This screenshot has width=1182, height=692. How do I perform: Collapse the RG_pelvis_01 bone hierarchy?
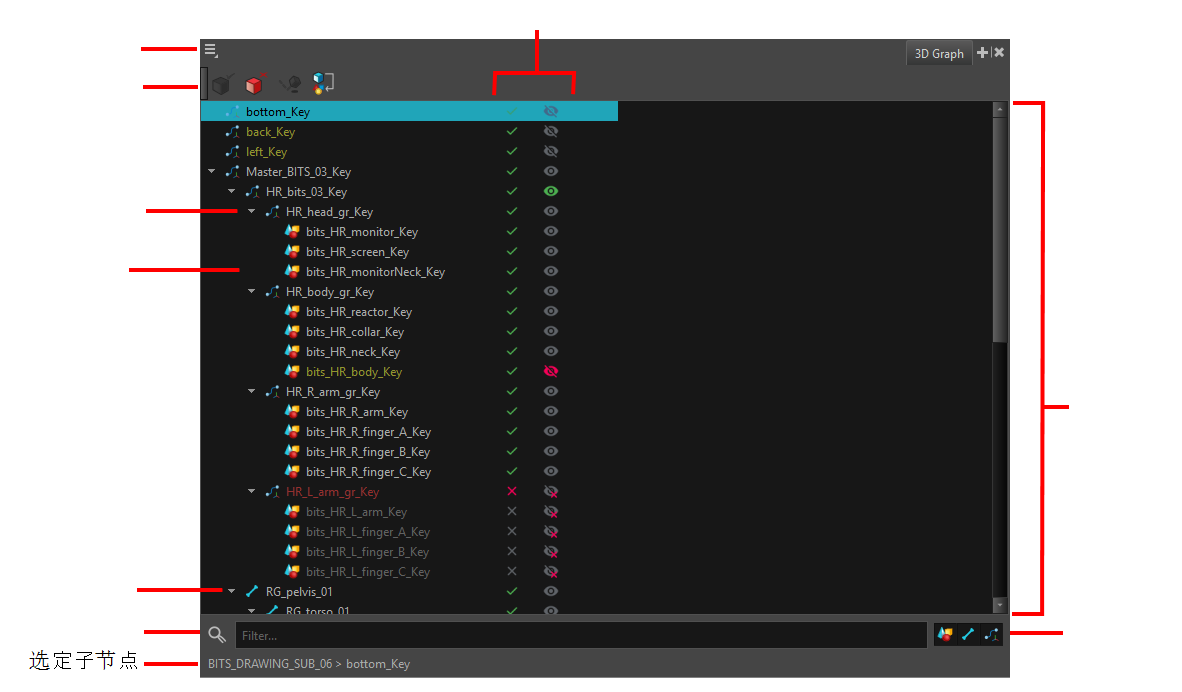point(232,591)
